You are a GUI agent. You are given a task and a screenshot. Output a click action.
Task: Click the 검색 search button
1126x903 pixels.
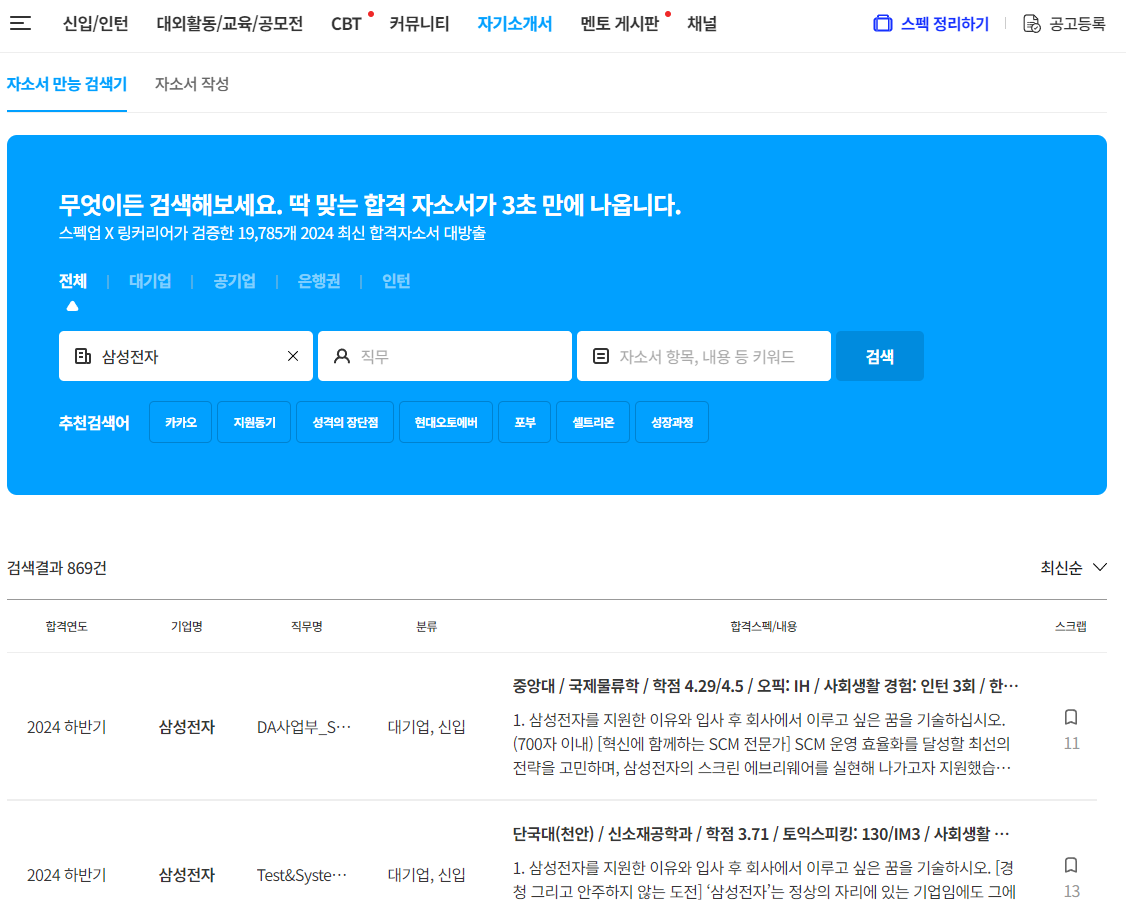click(x=880, y=356)
